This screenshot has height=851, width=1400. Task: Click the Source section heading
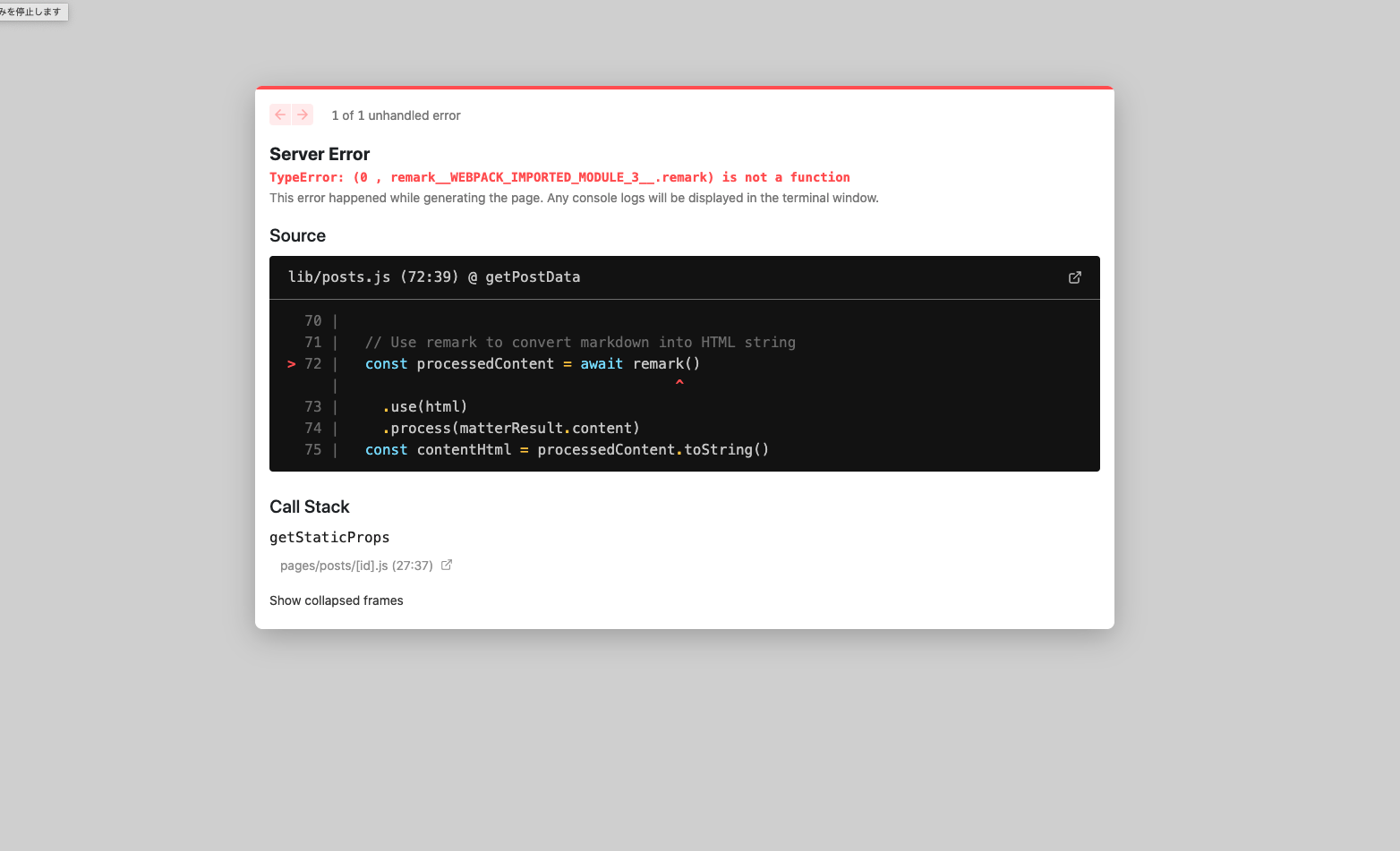pyautogui.click(x=297, y=235)
